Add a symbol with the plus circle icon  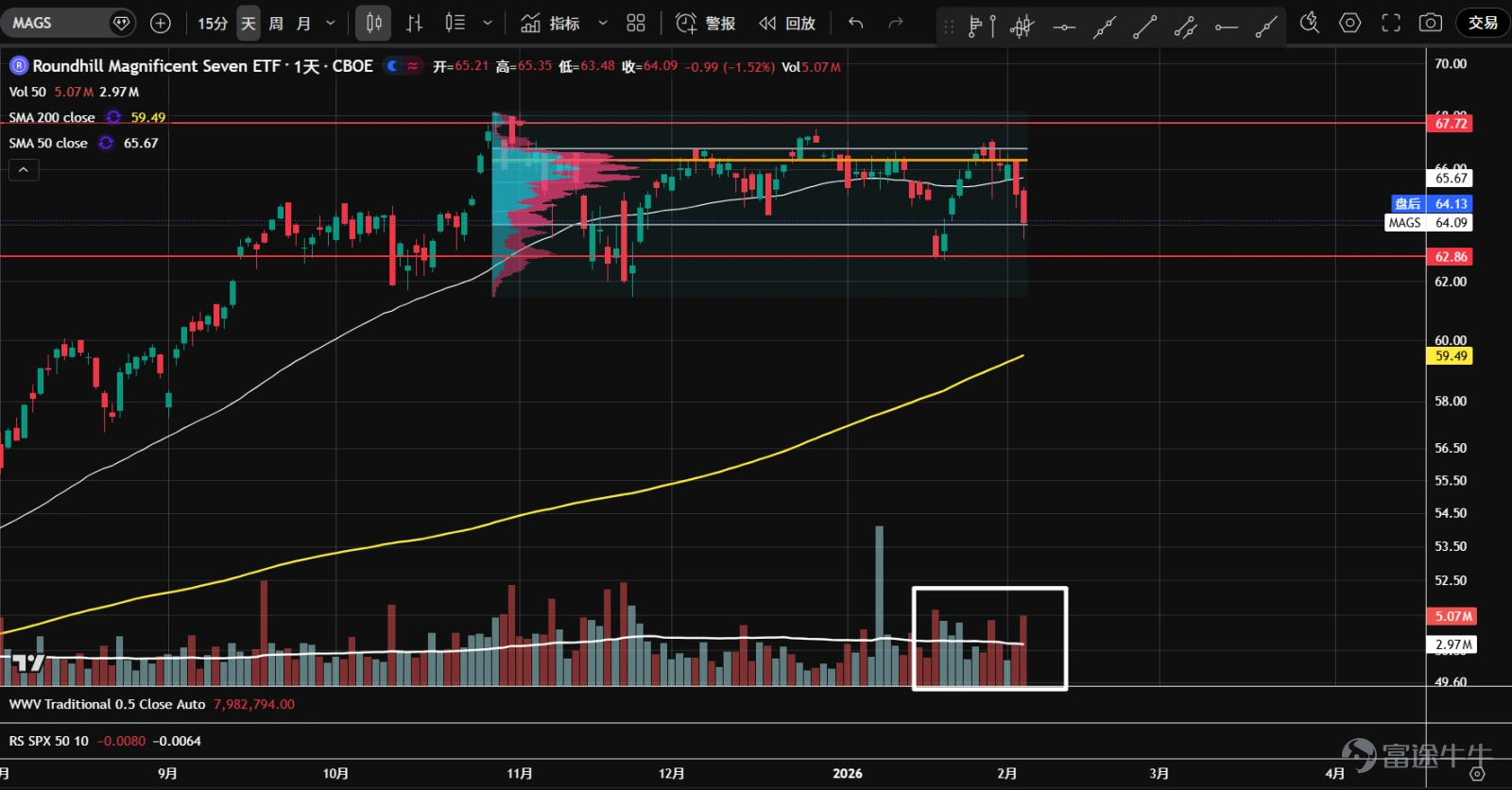click(x=161, y=23)
